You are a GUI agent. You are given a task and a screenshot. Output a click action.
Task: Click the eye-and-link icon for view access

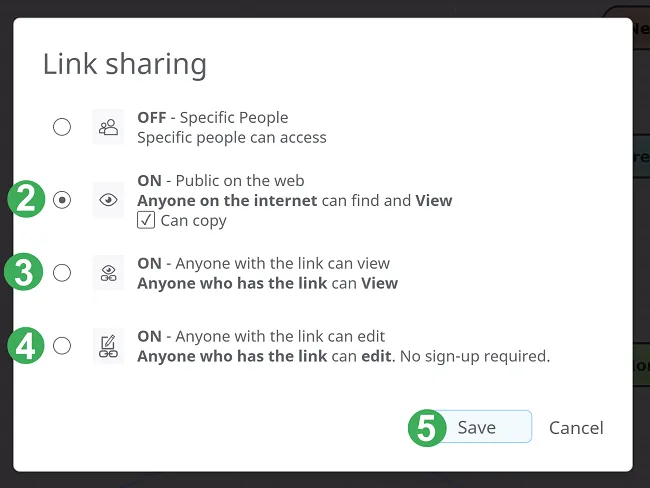coord(108,273)
